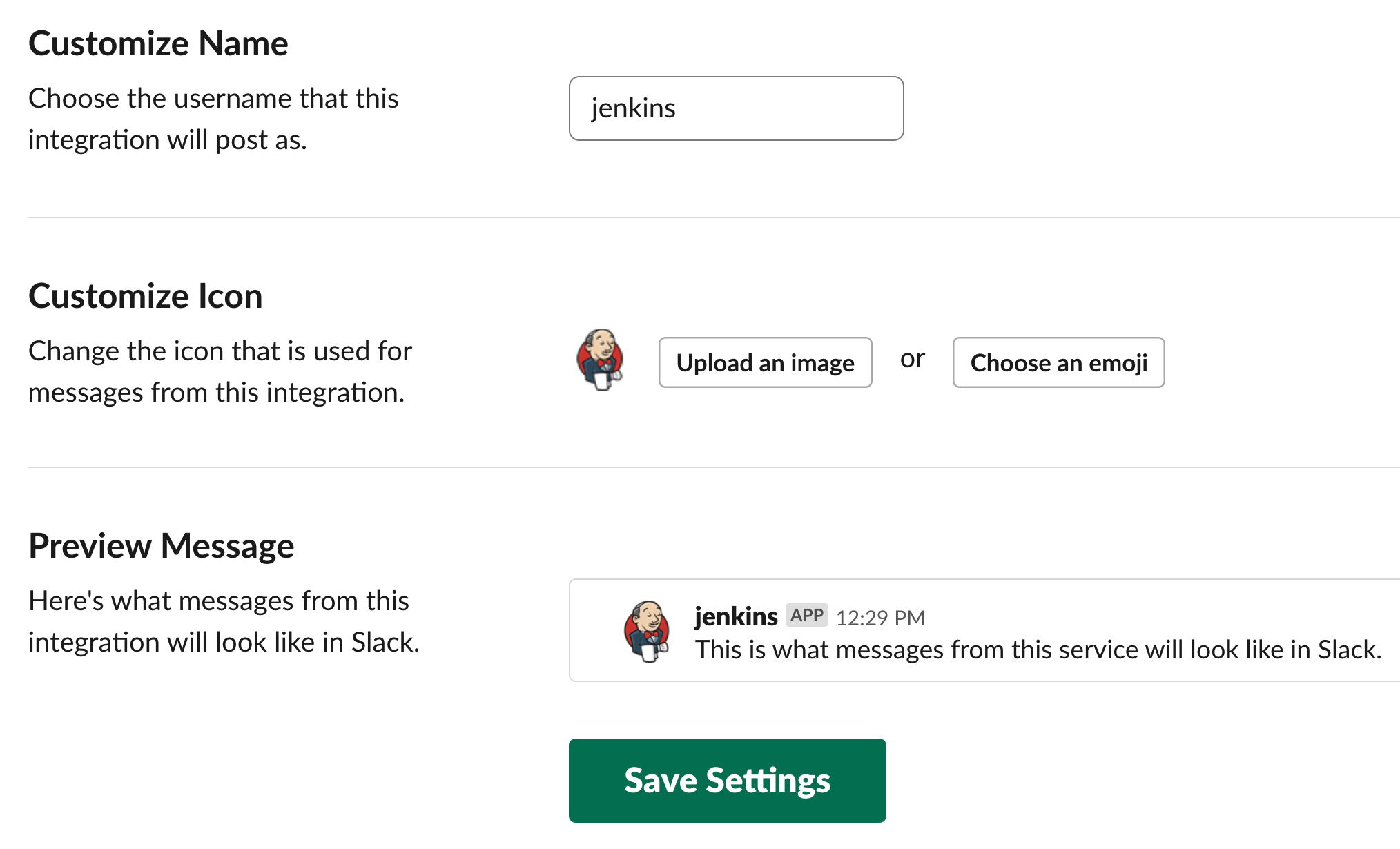The height and width of the screenshot is (849, 1400).
Task: Click the jenkins username input field
Action: (x=736, y=108)
